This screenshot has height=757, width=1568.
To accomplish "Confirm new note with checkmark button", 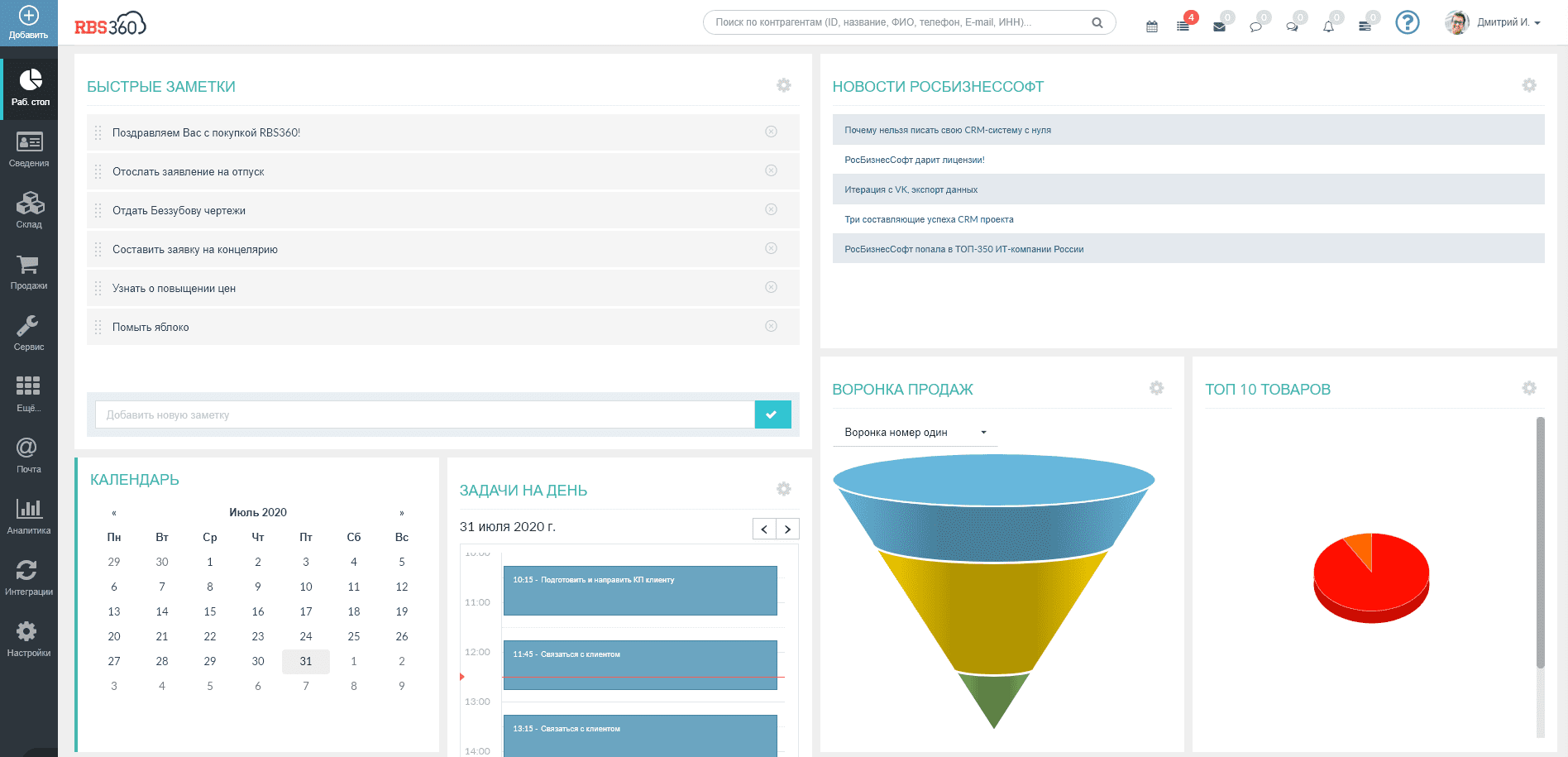I will 772,414.
